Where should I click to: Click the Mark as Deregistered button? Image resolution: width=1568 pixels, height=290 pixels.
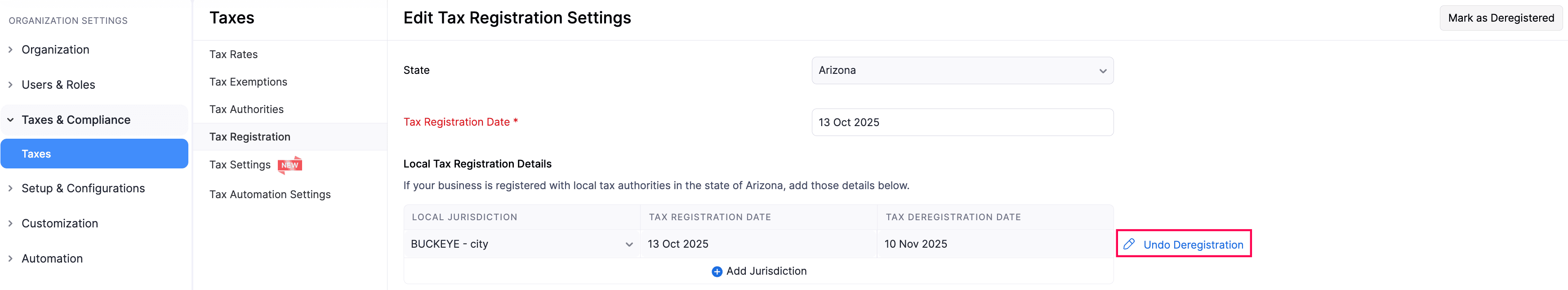coord(1501,18)
